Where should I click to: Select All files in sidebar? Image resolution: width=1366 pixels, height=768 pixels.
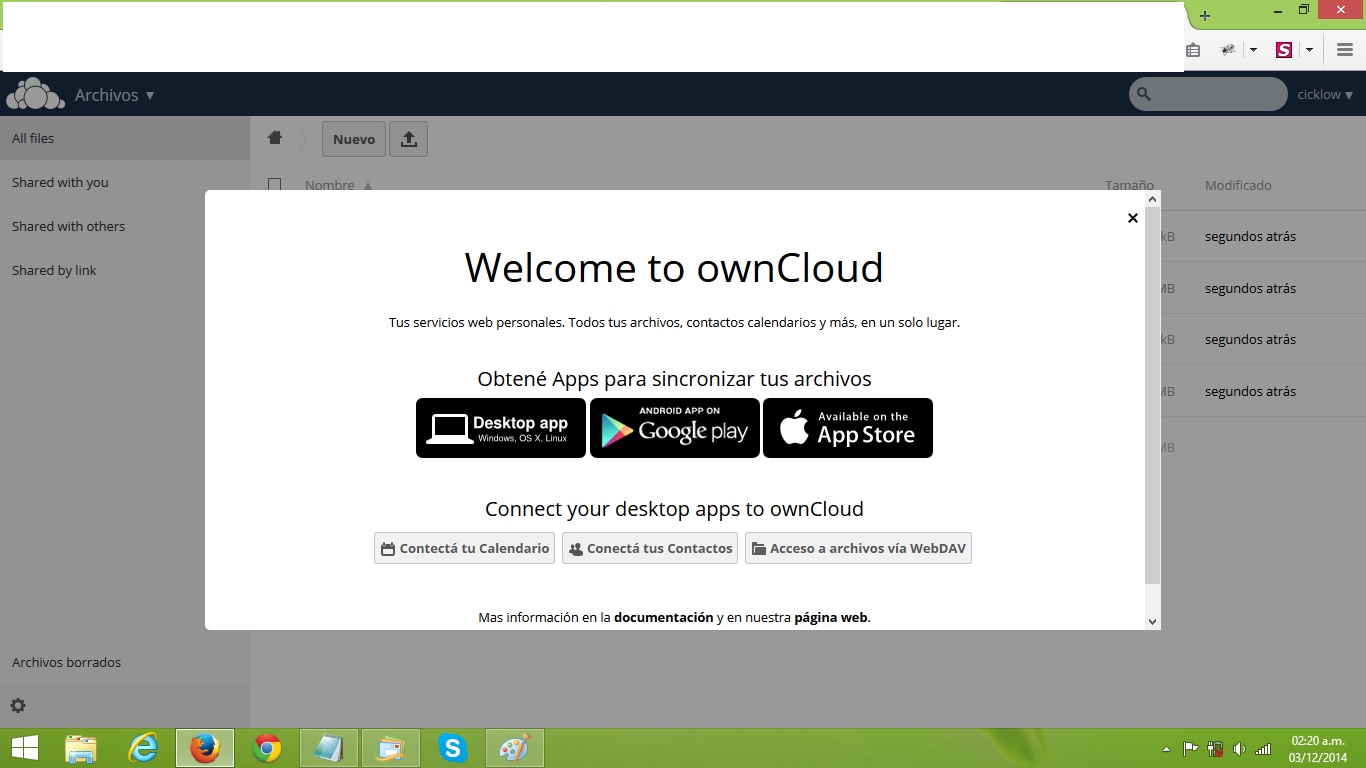tap(125, 138)
